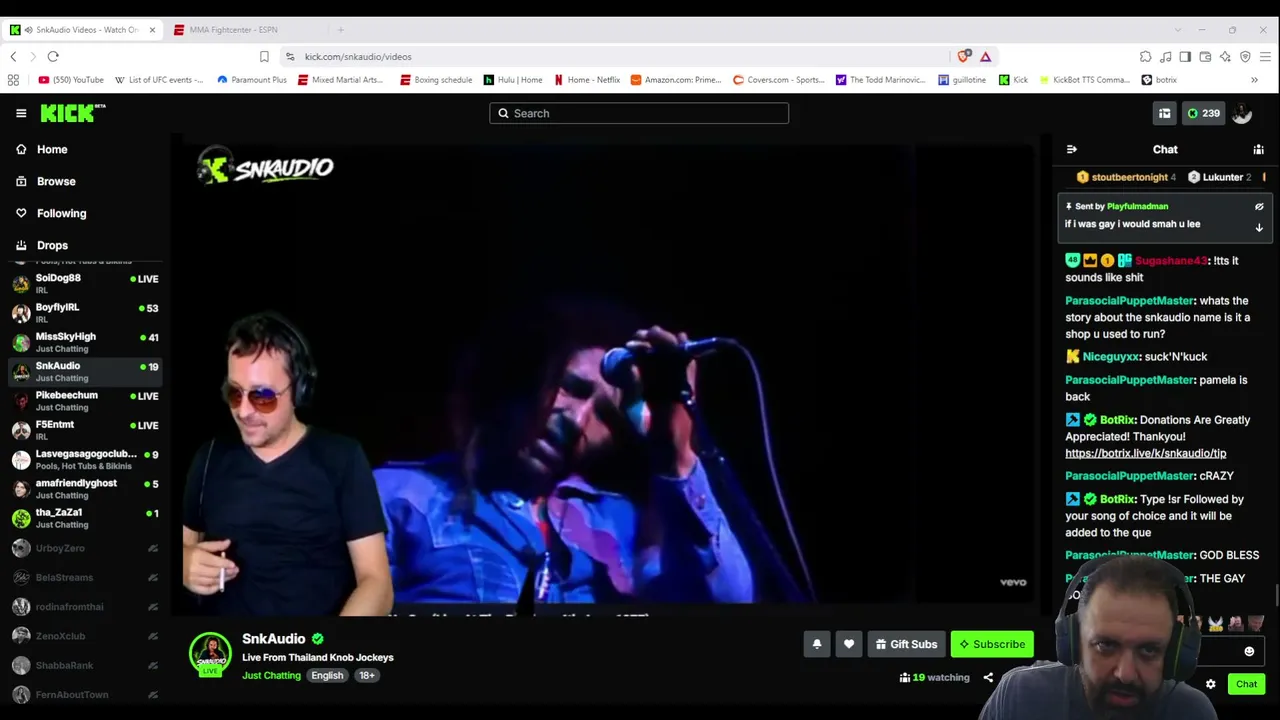The image size is (1280, 720).
Task: Collapse the chat panel using the arrow icon
Action: click(x=1072, y=149)
